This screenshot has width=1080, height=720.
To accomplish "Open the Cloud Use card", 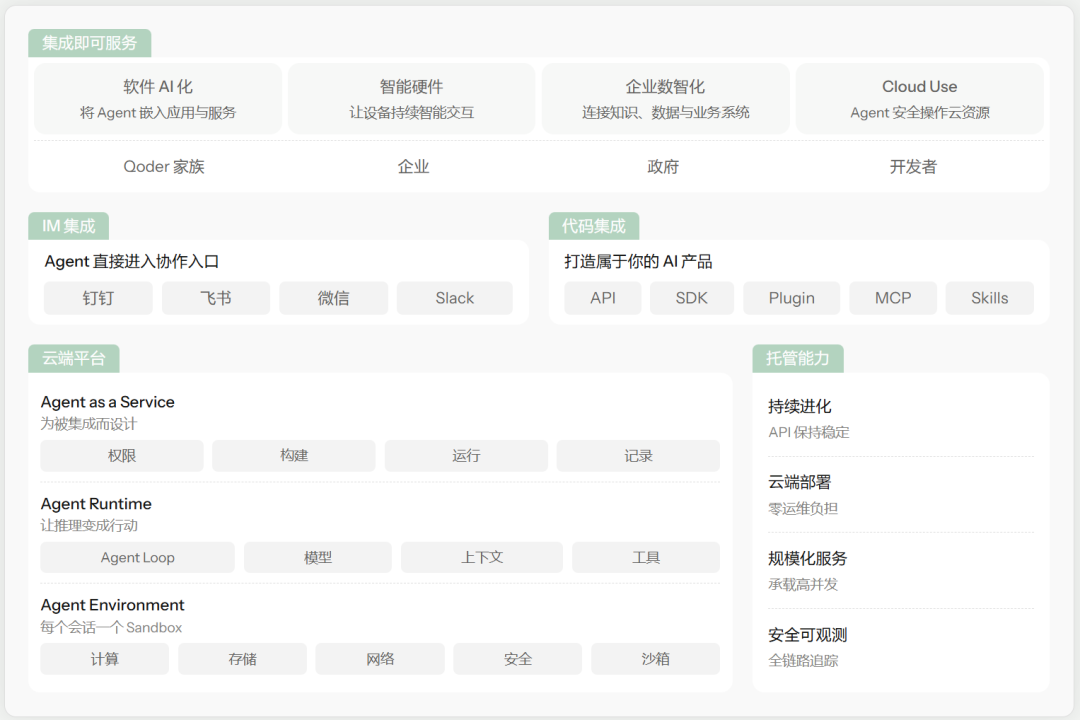I will click(920, 99).
